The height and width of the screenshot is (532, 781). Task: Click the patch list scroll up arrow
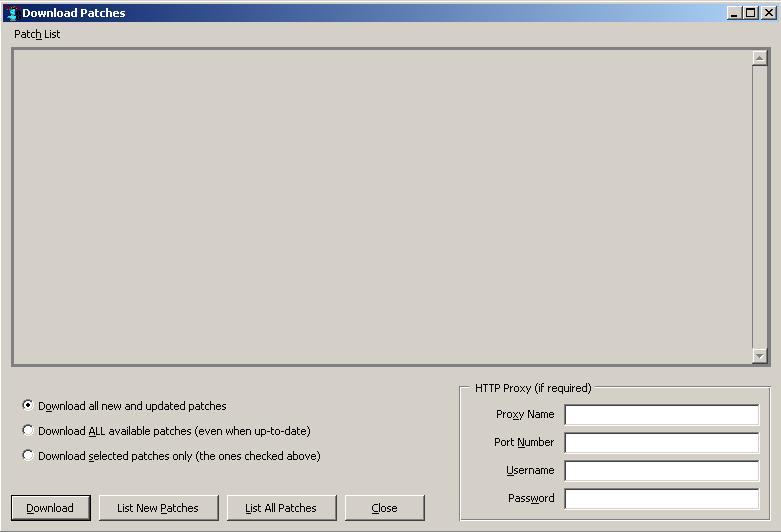pyautogui.click(x=759, y=58)
